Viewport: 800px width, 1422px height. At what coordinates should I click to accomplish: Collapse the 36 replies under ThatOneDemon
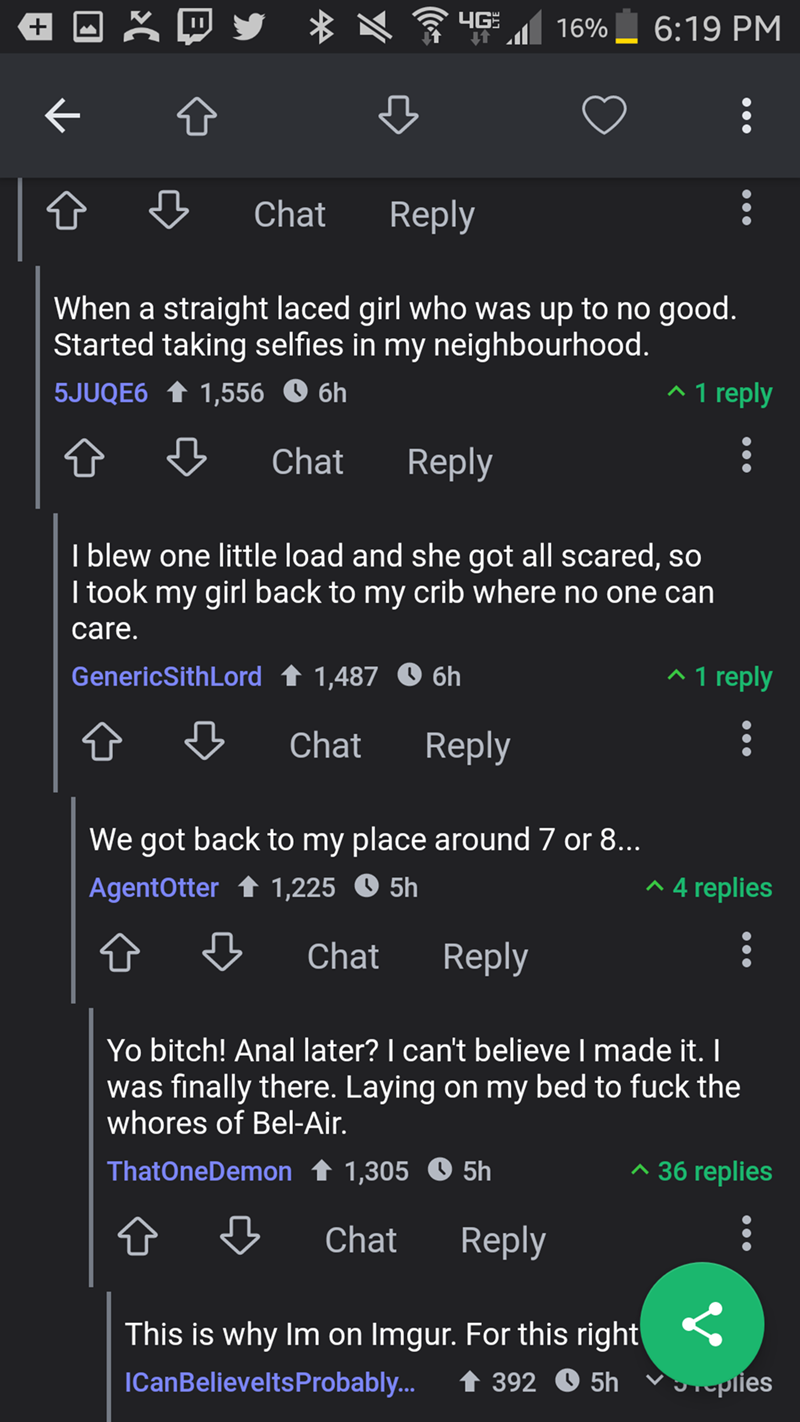pos(702,1171)
